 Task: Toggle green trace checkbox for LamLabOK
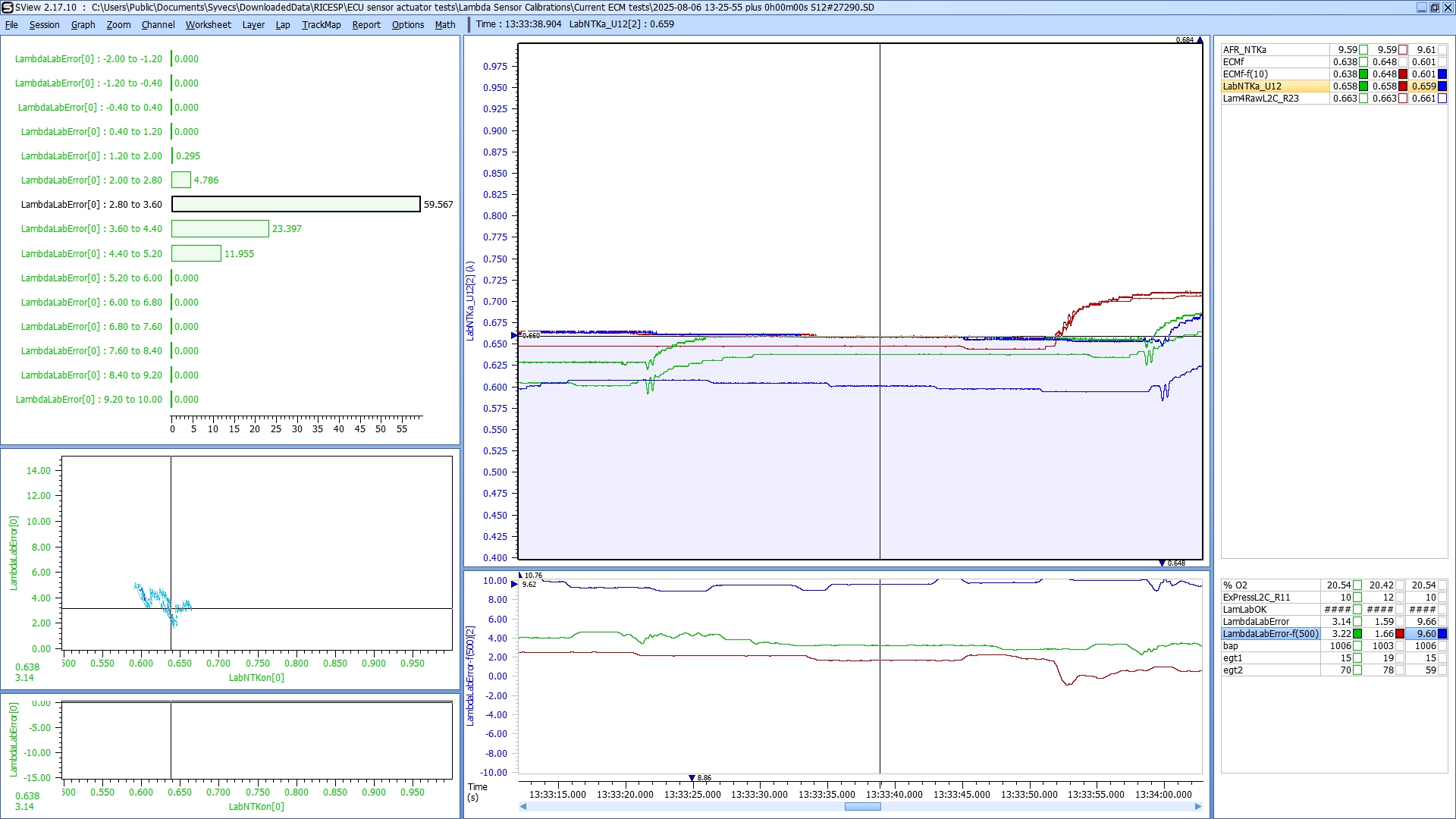(x=1357, y=610)
